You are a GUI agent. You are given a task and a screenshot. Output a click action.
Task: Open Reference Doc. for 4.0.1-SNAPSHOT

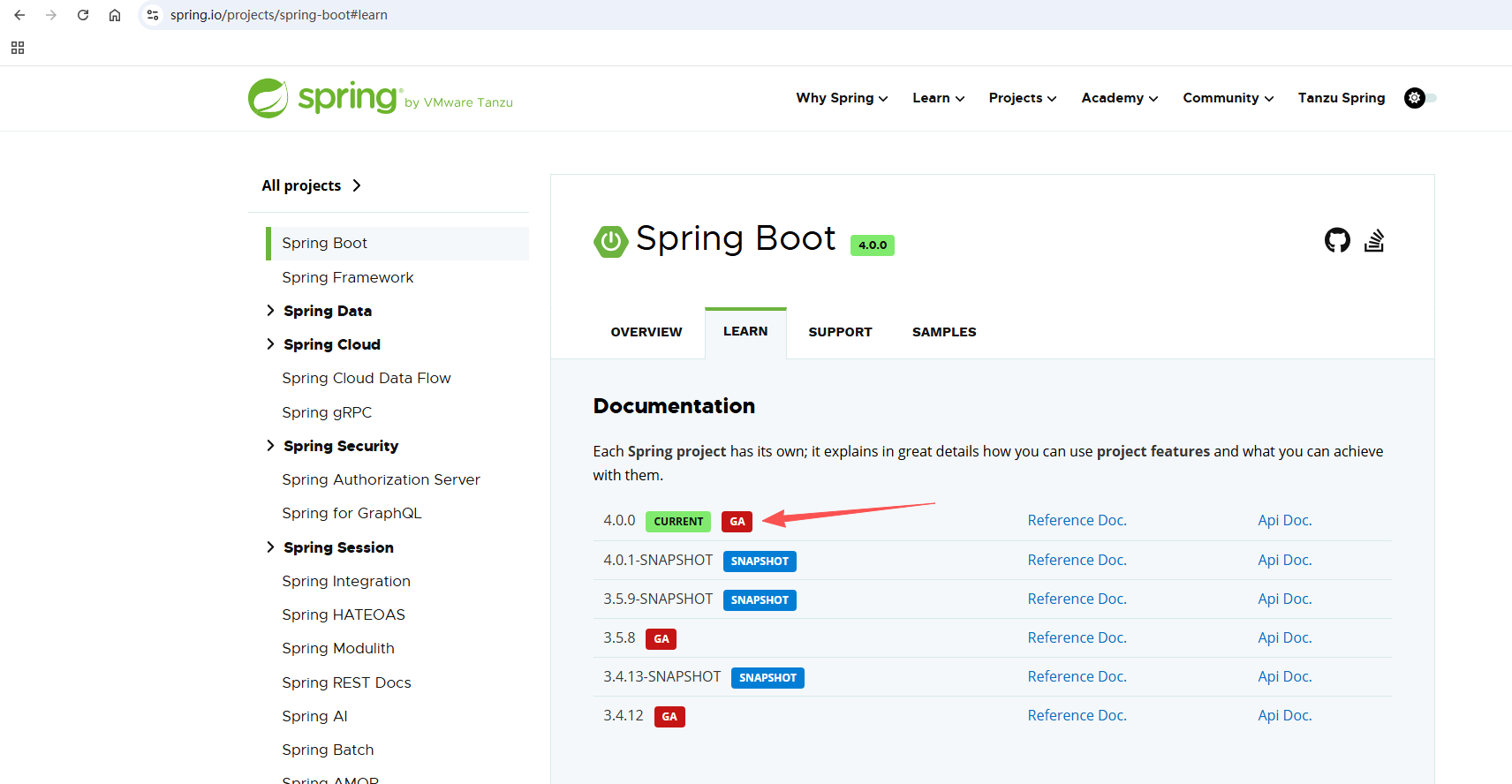1077,560
